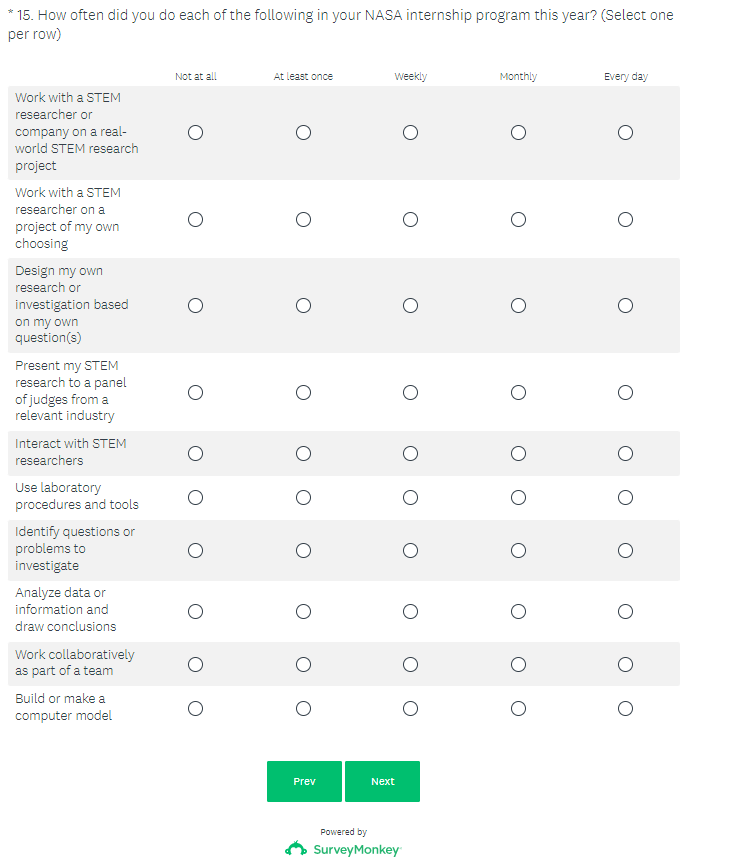Pick 'Not at all' for identify questions to investigate
Viewport: 729px width, 860px height.
pyautogui.click(x=195, y=550)
